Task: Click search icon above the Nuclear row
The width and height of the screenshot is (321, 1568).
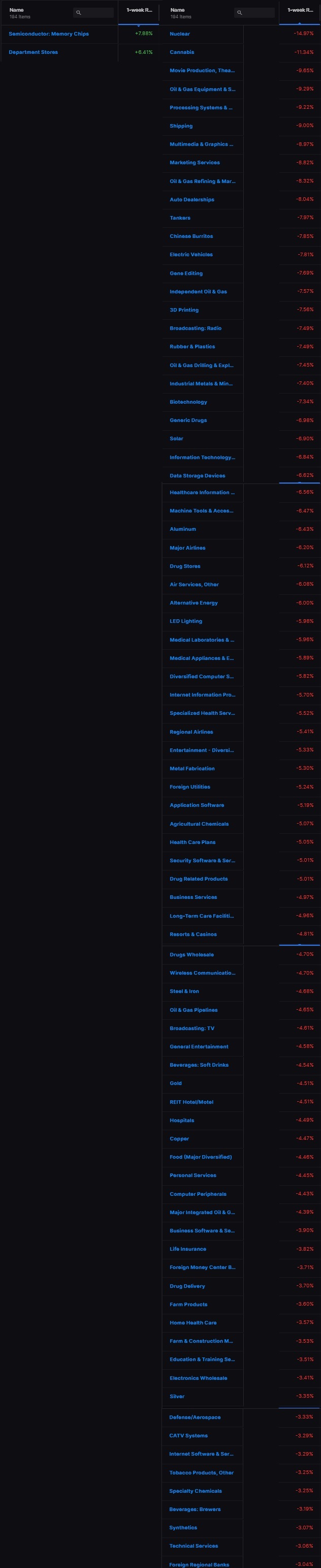Action: click(x=240, y=13)
